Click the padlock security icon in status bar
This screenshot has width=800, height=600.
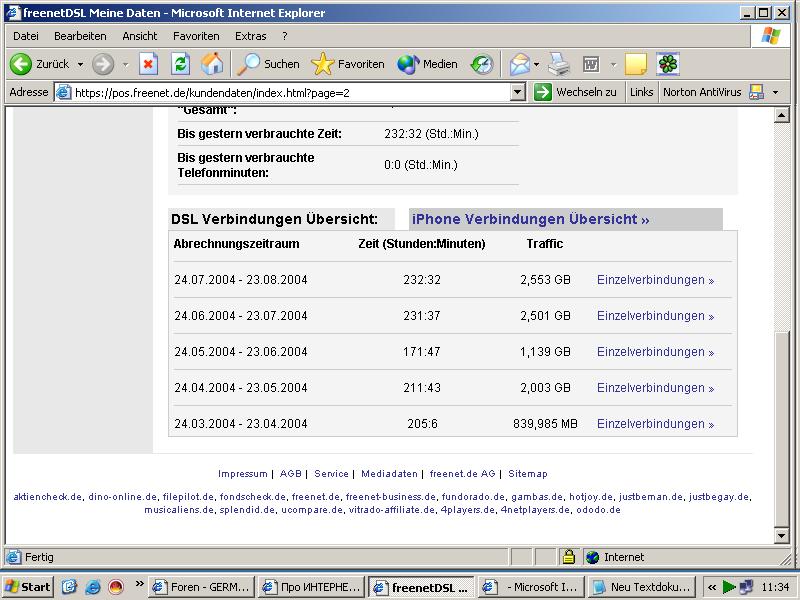coord(568,557)
